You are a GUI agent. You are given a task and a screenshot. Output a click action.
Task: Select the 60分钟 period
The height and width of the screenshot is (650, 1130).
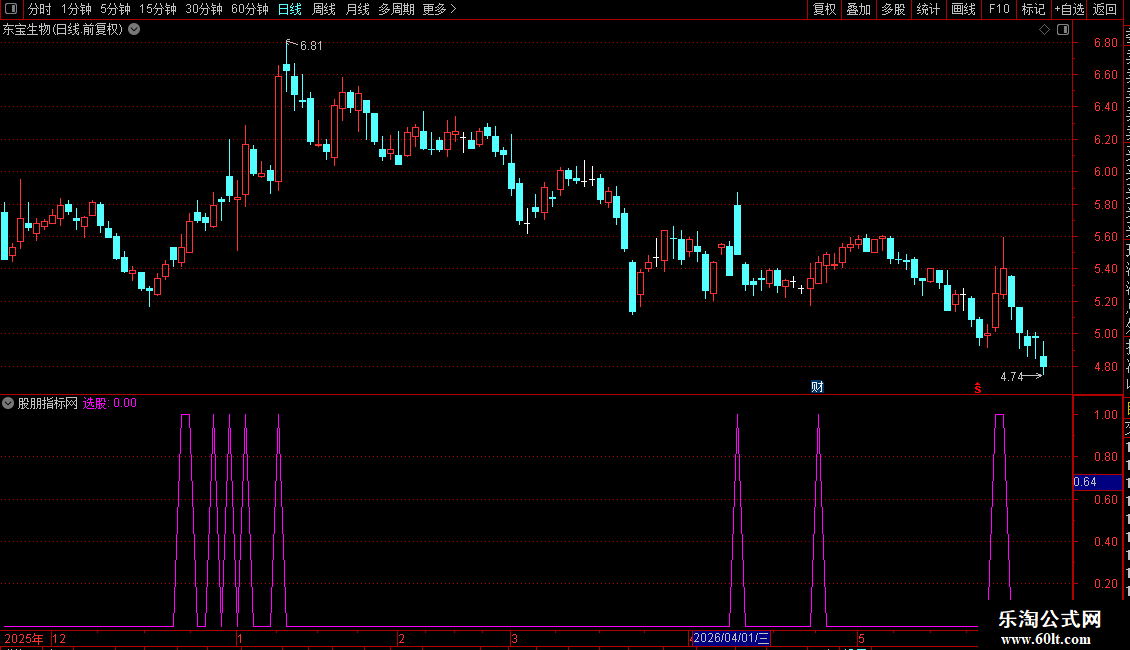[250, 9]
